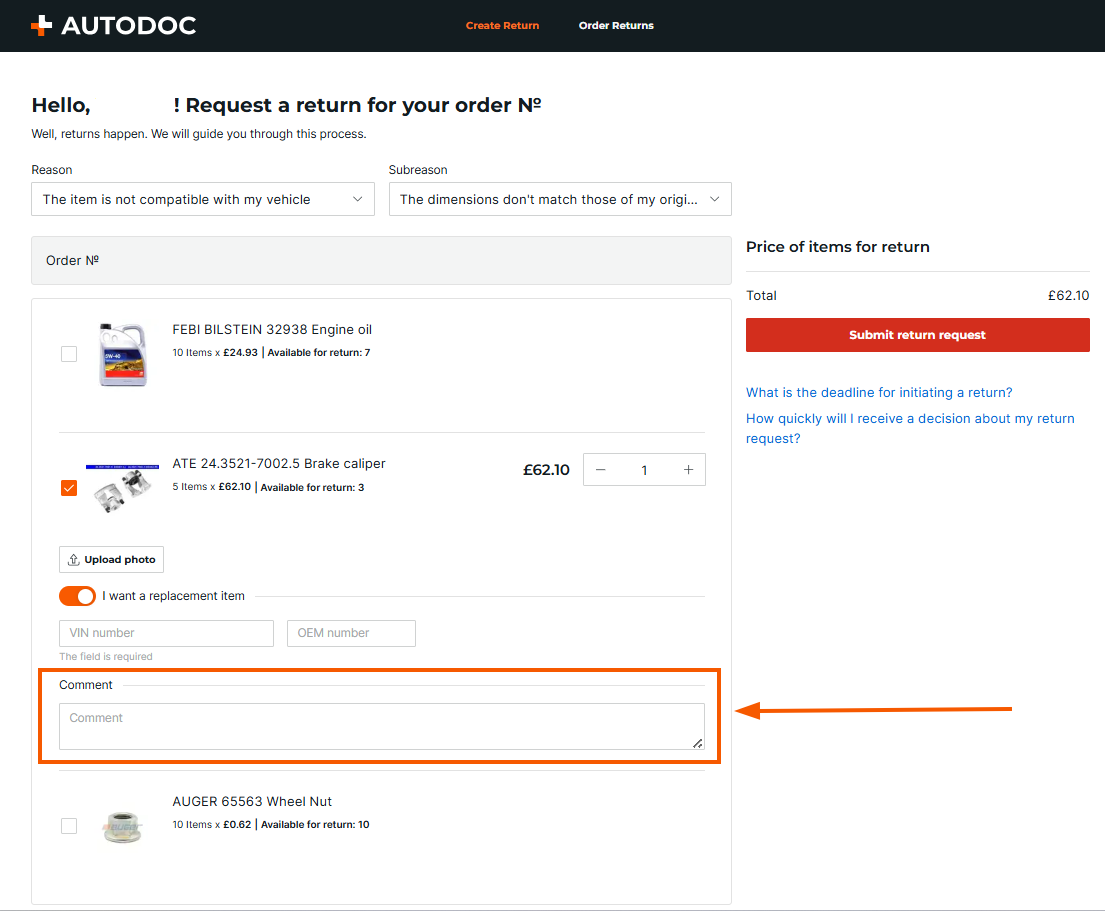Go to the Create Return tab
The width and height of the screenshot is (1105, 911).
[x=502, y=26]
